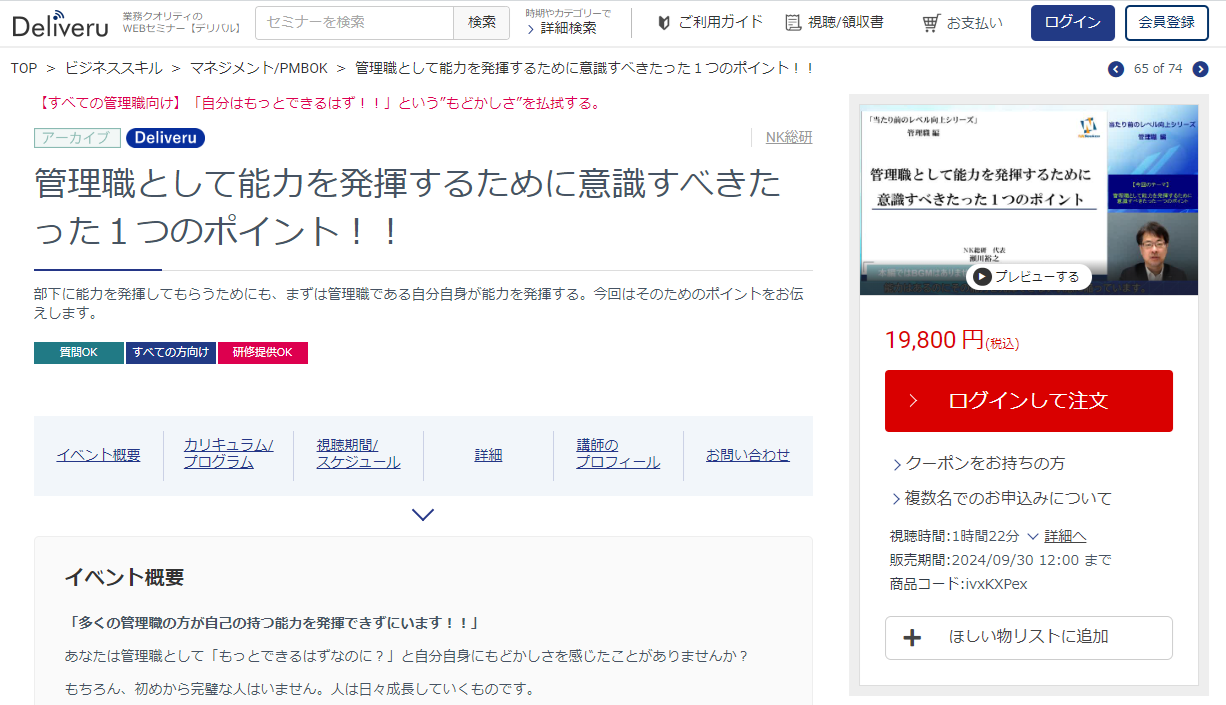This screenshot has height=705, width=1226.
Task: Click red ログインして注文 order button
Action: 1028,401
